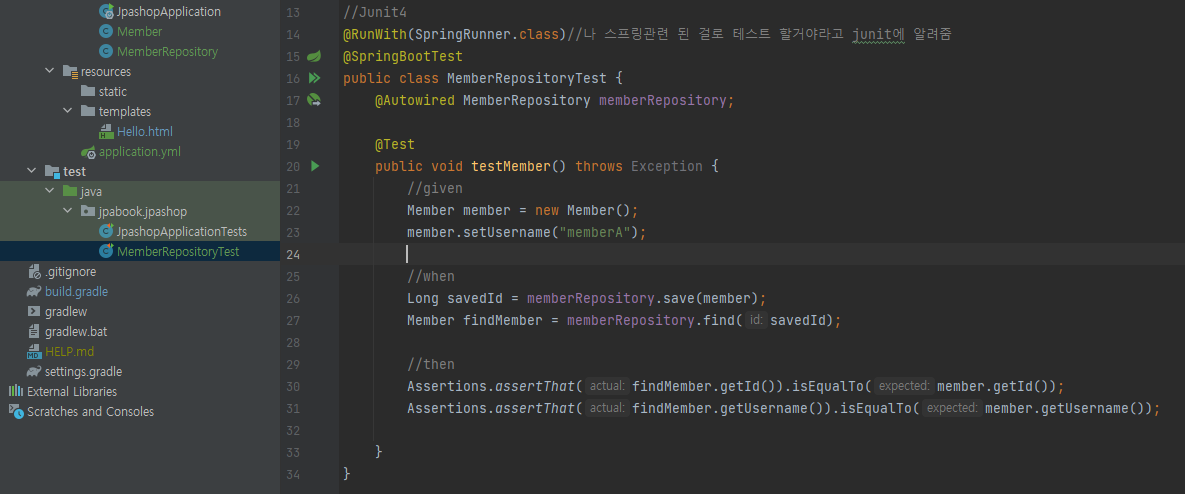This screenshot has width=1185, height=494.
Task: Click the settings.gradle elephant icon
Action: click(33, 372)
